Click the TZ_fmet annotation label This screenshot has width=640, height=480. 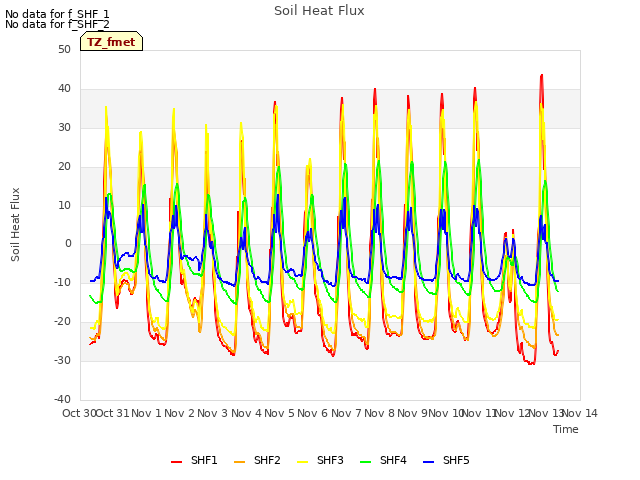pos(111,42)
